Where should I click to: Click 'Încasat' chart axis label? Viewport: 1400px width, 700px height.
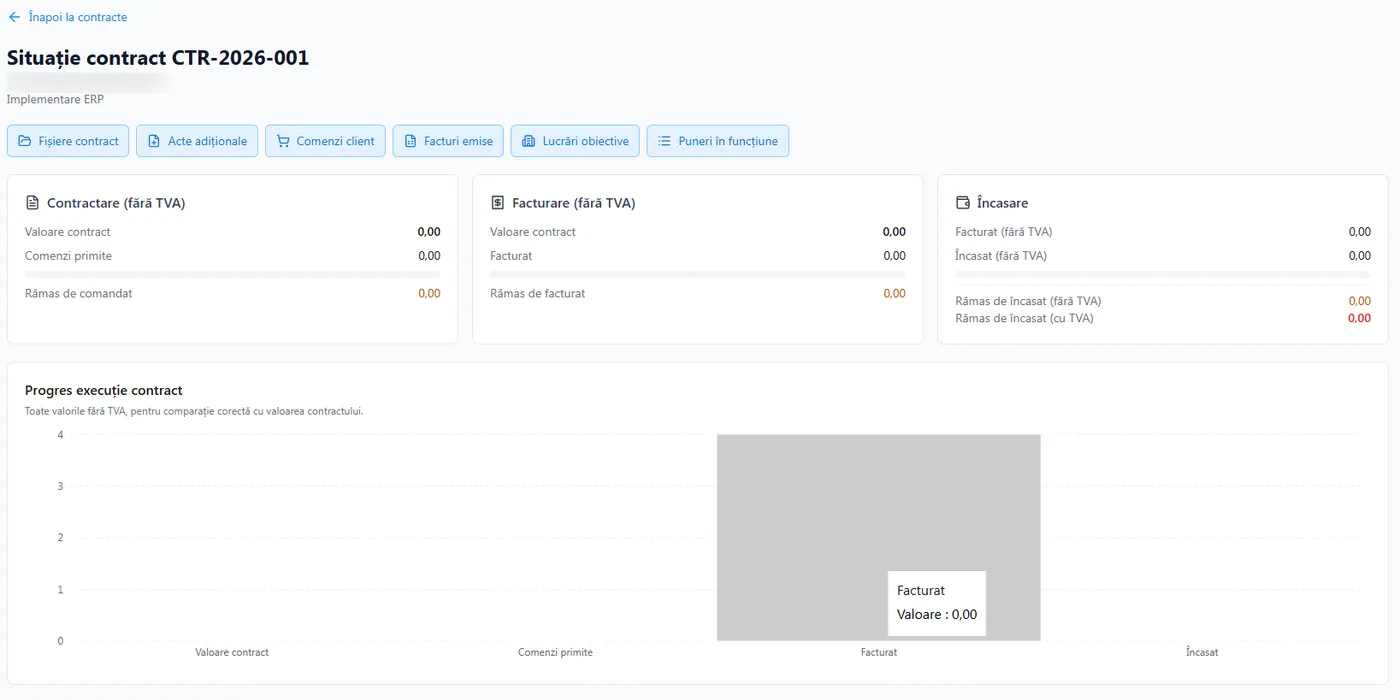[x=1202, y=652]
